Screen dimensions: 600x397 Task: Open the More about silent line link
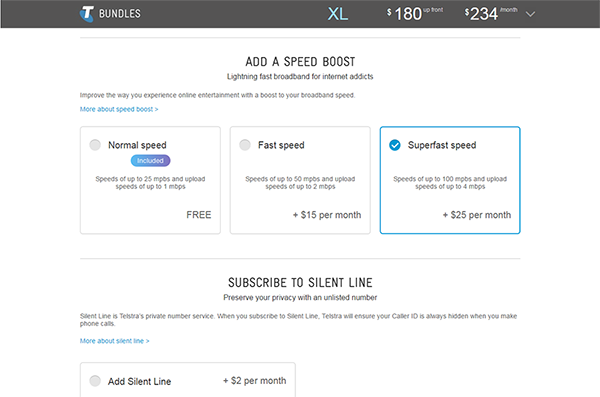click(114, 341)
